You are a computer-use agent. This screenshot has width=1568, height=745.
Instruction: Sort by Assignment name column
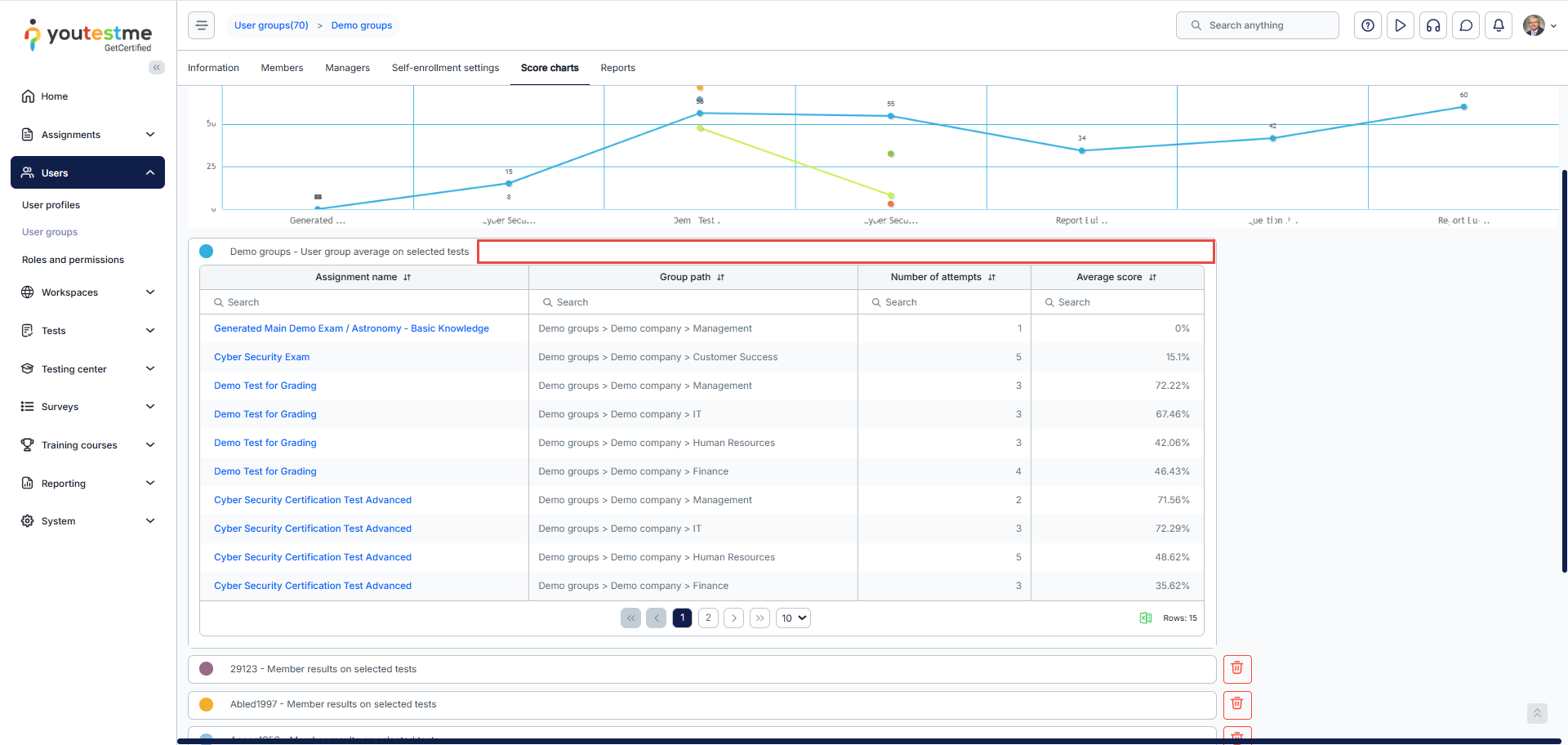407,278
